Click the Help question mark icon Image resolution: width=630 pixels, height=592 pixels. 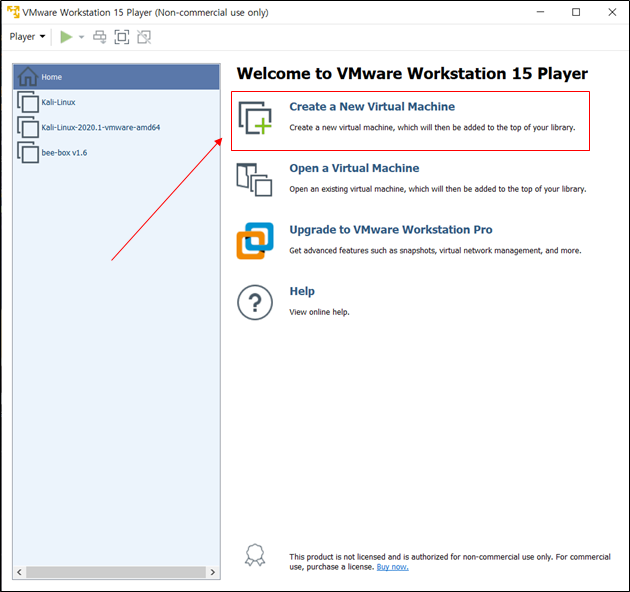coord(255,302)
